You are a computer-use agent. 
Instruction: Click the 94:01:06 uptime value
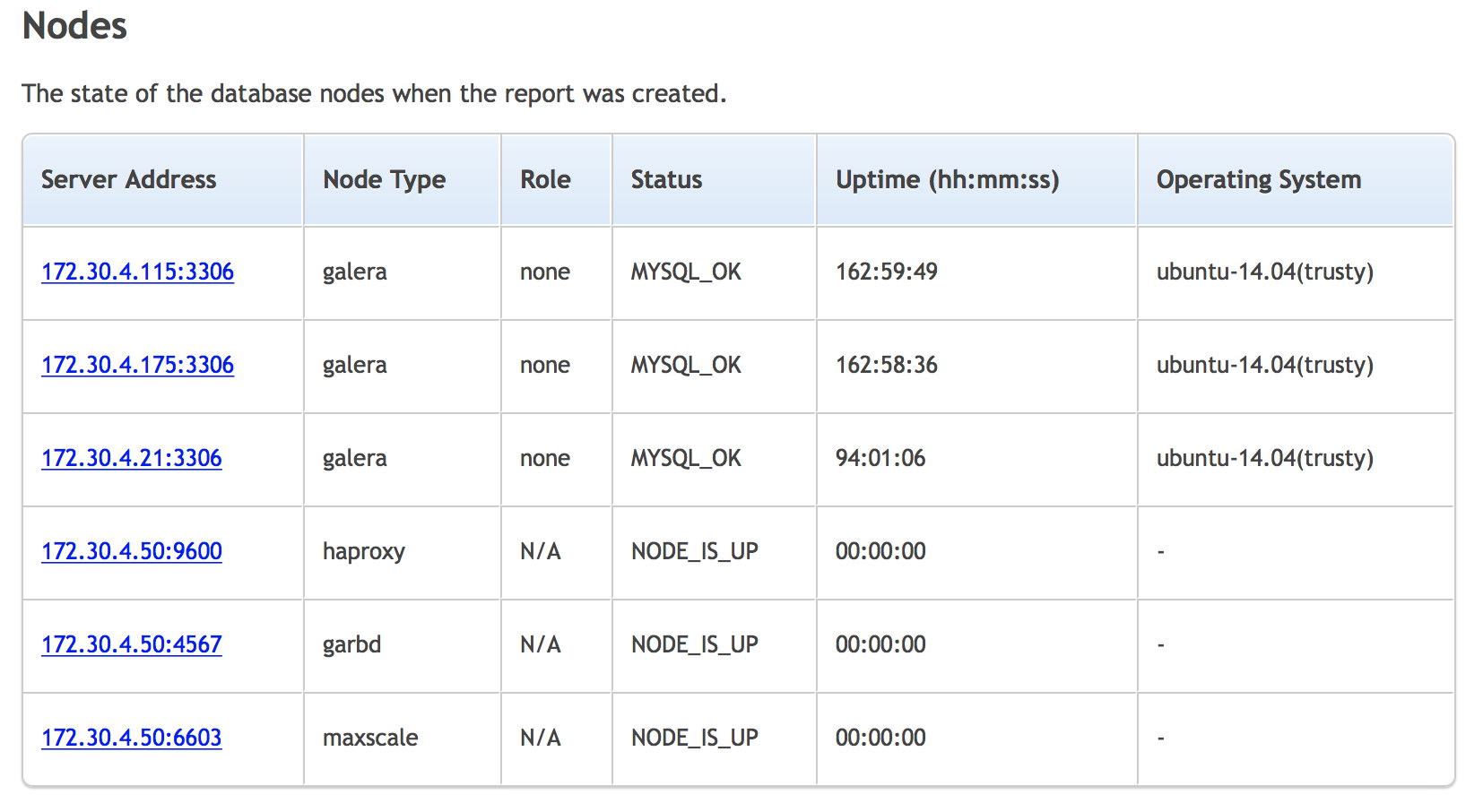880,458
